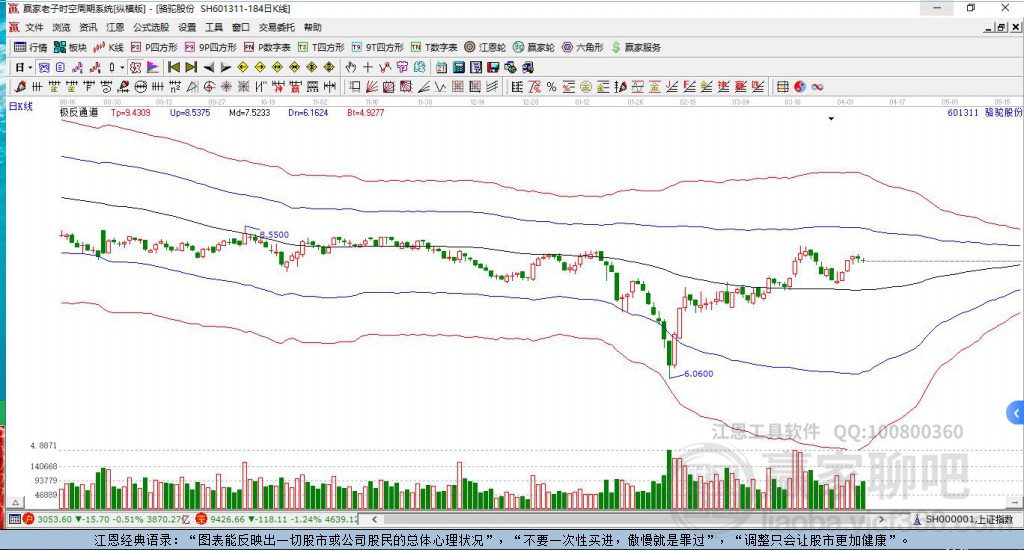Image resolution: width=1024 pixels, height=550 pixels.
Task: Open the 交易委托 menu
Action: [x=277, y=27]
